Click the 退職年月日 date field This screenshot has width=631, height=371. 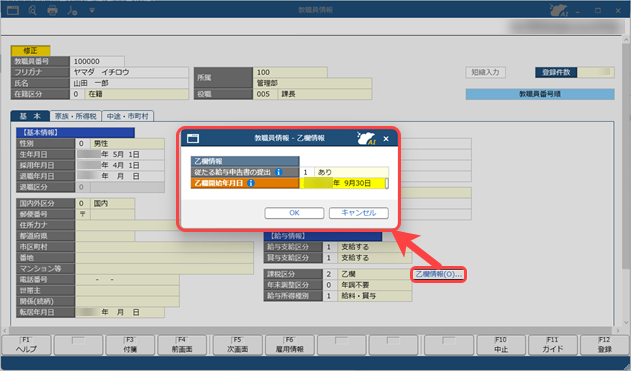[120, 176]
